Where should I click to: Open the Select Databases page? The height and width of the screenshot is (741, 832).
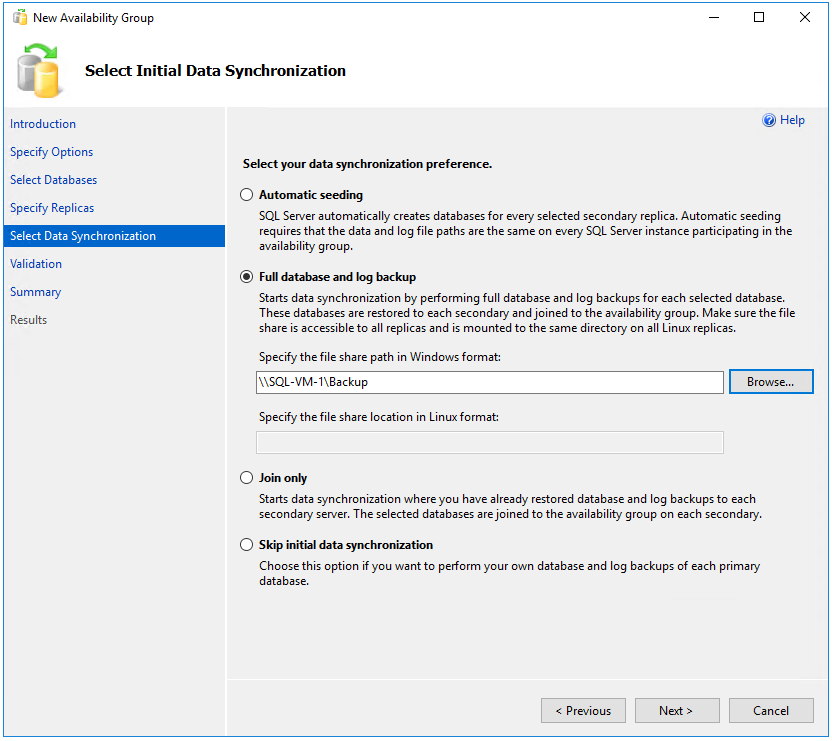pyautogui.click(x=53, y=179)
